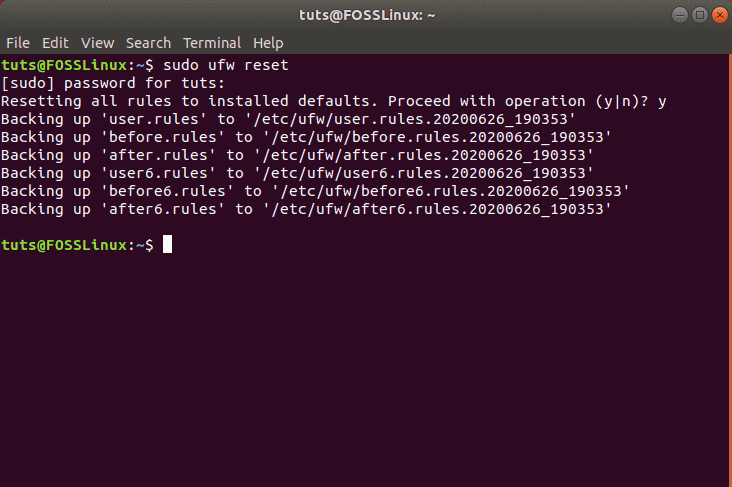
Task: Click the tuts@FOSSLinux window title text
Action: click(365, 14)
